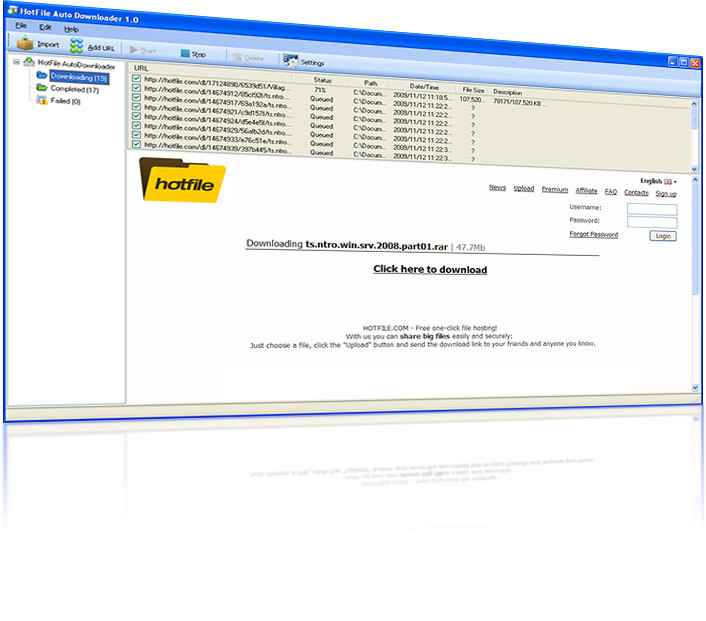Open the Help menu
Viewport: 706px width, 621px height.
[x=71, y=29]
